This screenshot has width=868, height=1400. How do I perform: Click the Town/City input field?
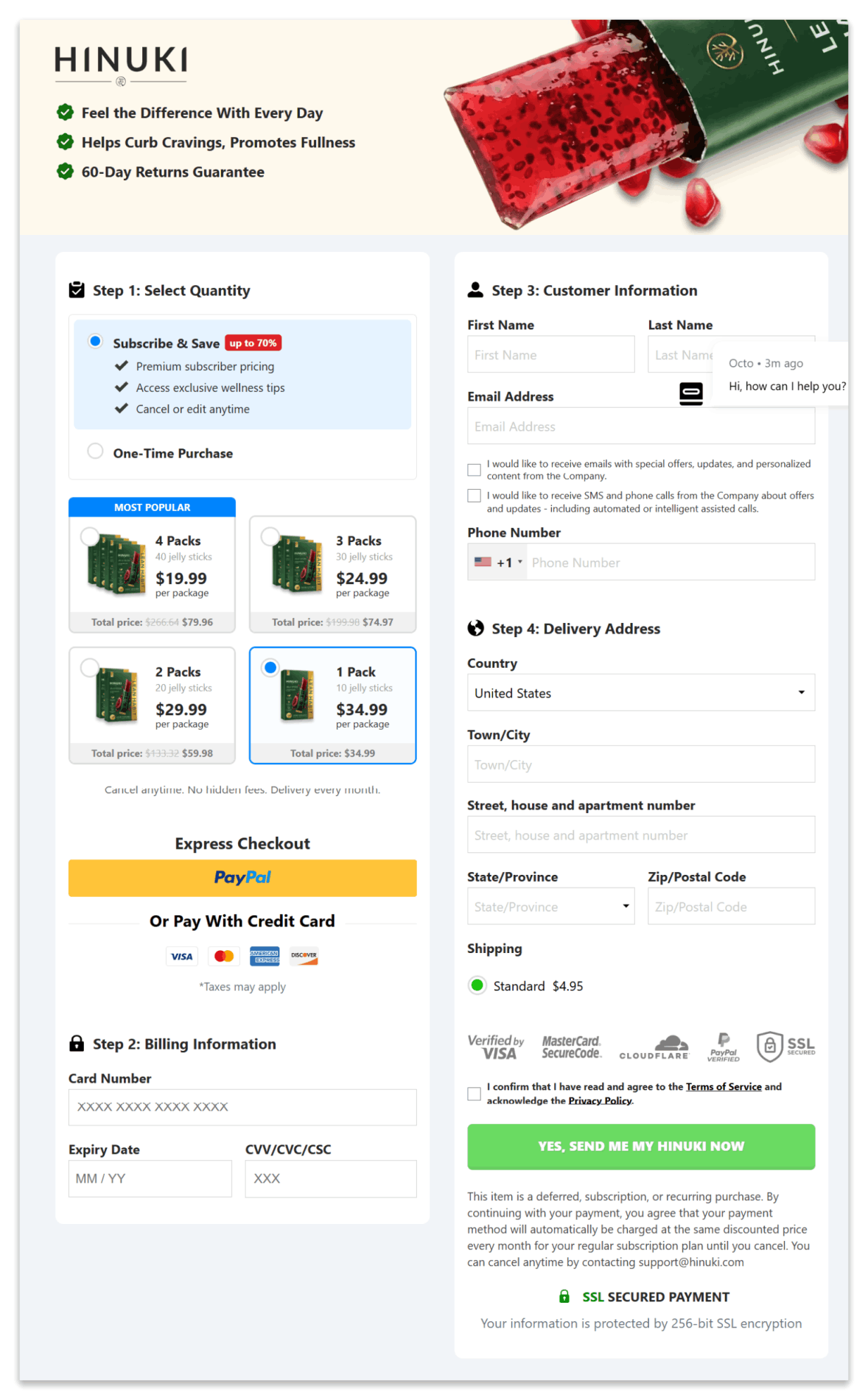pyautogui.click(x=641, y=764)
